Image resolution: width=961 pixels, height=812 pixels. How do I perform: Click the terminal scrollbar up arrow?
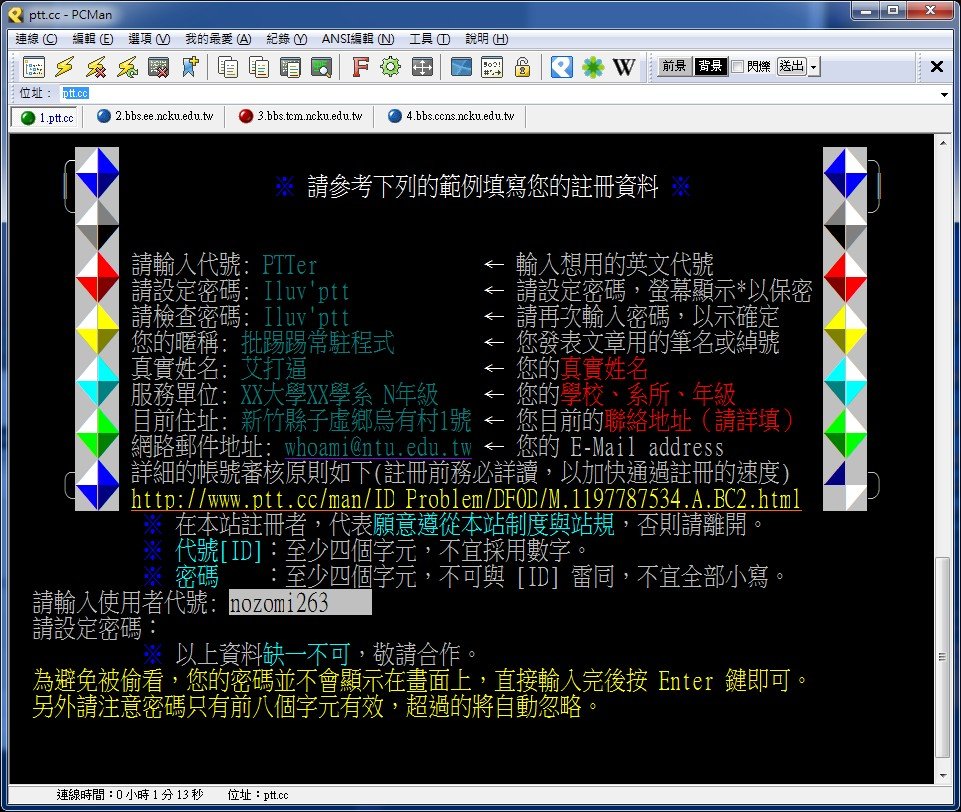click(943, 143)
